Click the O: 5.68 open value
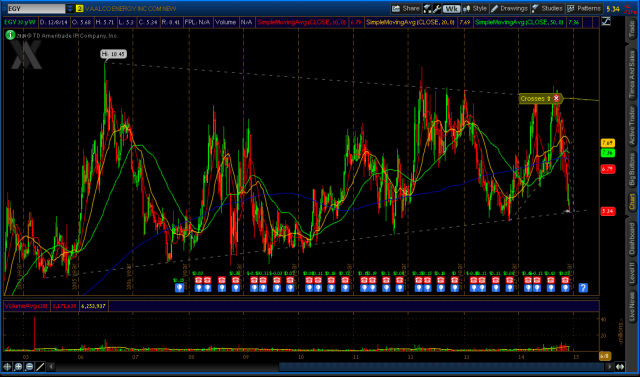Image resolution: width=640 pixels, height=377 pixels. [82, 22]
